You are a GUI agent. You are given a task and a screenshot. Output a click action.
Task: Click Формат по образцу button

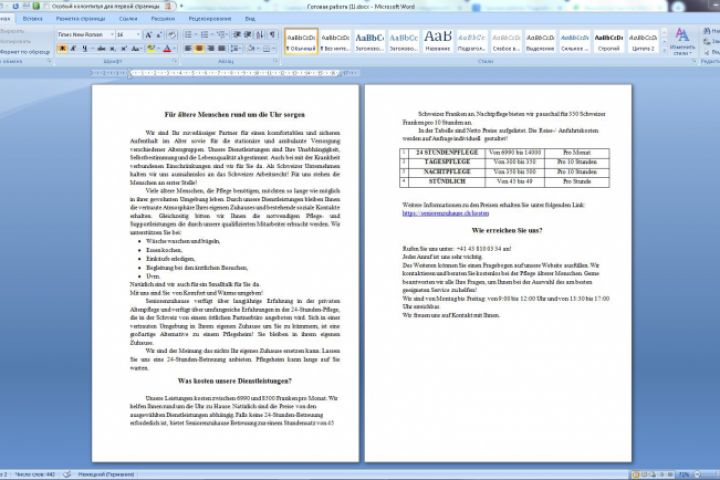(24, 52)
